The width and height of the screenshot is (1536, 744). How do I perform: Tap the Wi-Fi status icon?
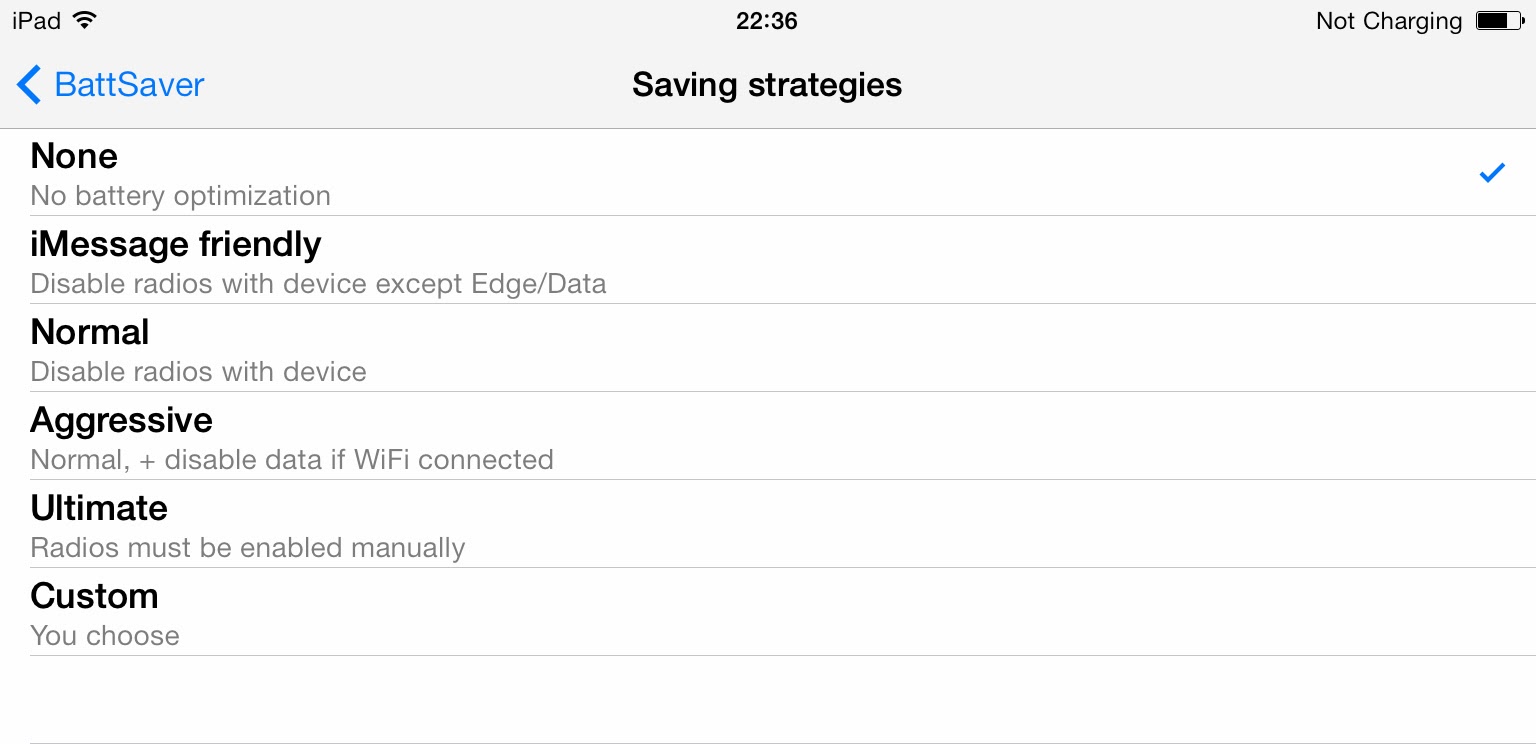click(85, 20)
